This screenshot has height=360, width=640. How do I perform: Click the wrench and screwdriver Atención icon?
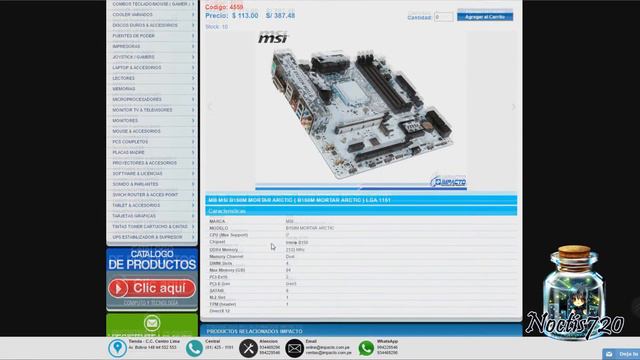pos(248,348)
